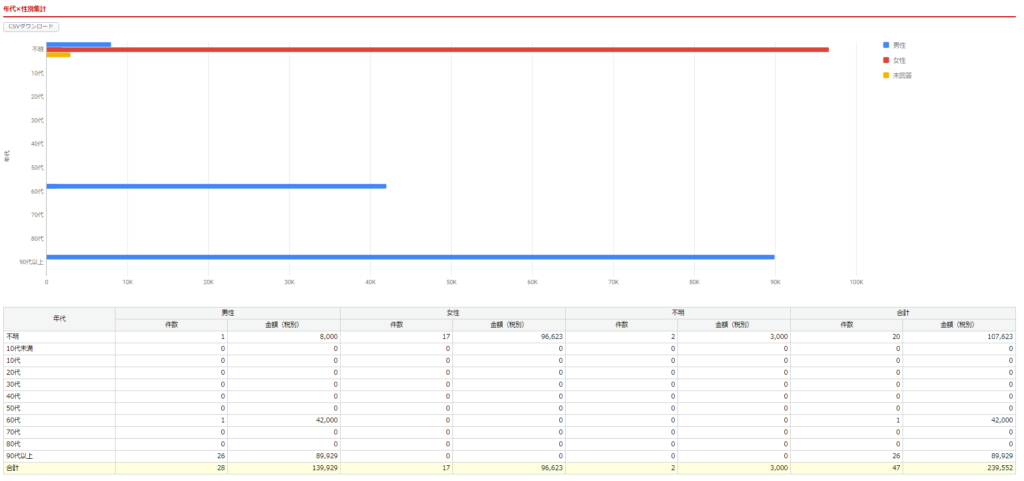Viewport: 1024px width, 481px height.
Task: Click the 合計 row label at table bottom
Action: tap(12, 468)
